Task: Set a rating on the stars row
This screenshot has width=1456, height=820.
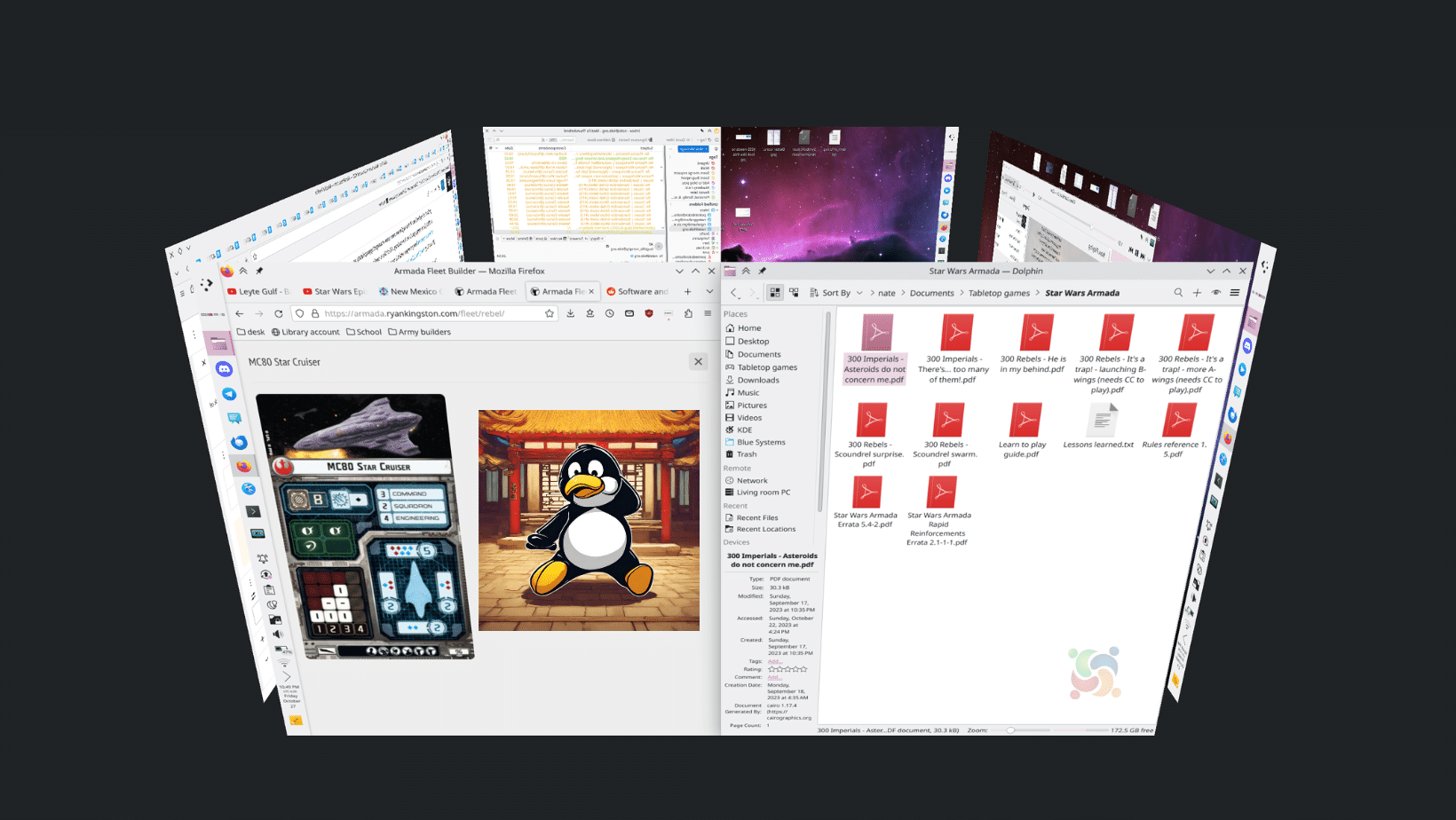Action: (787, 669)
